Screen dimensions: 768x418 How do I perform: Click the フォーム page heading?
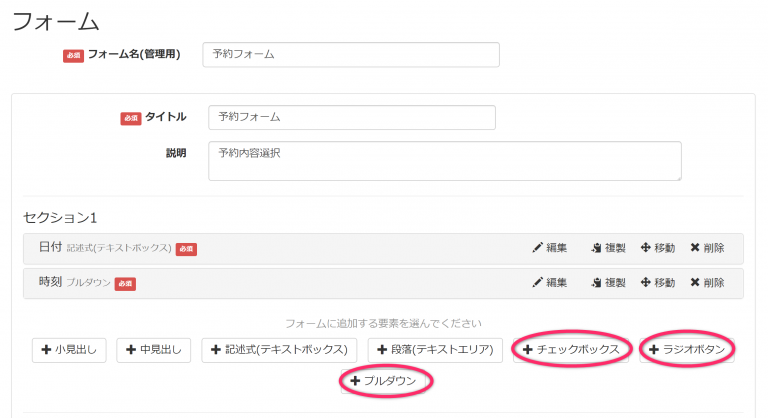point(56,22)
